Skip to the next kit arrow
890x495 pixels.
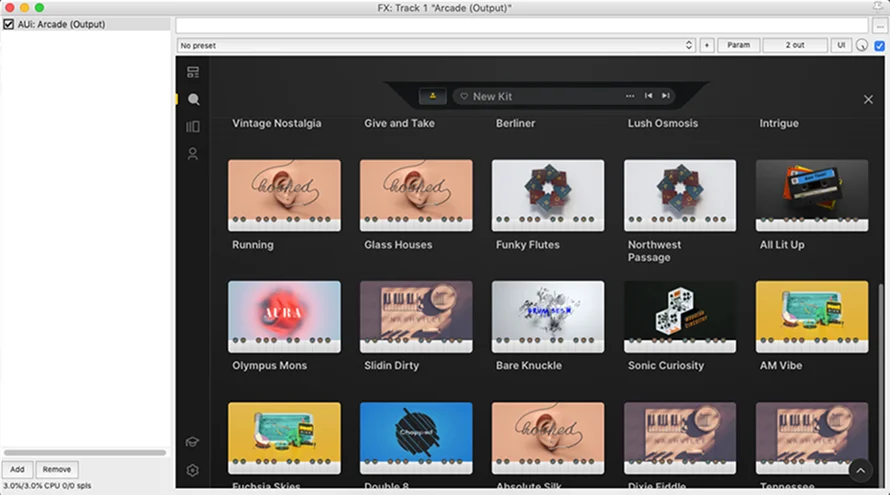[x=666, y=96]
